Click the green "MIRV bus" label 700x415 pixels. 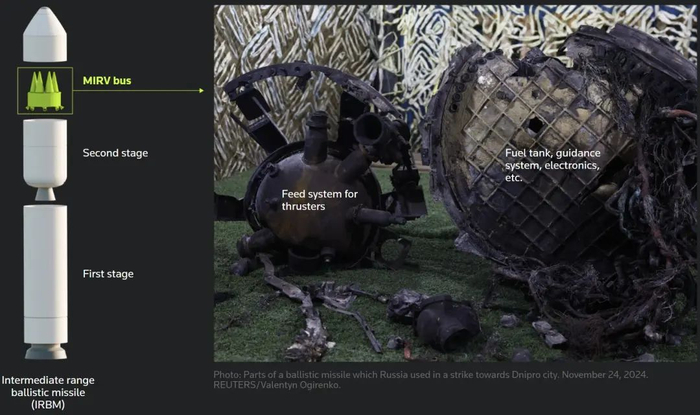point(107,81)
